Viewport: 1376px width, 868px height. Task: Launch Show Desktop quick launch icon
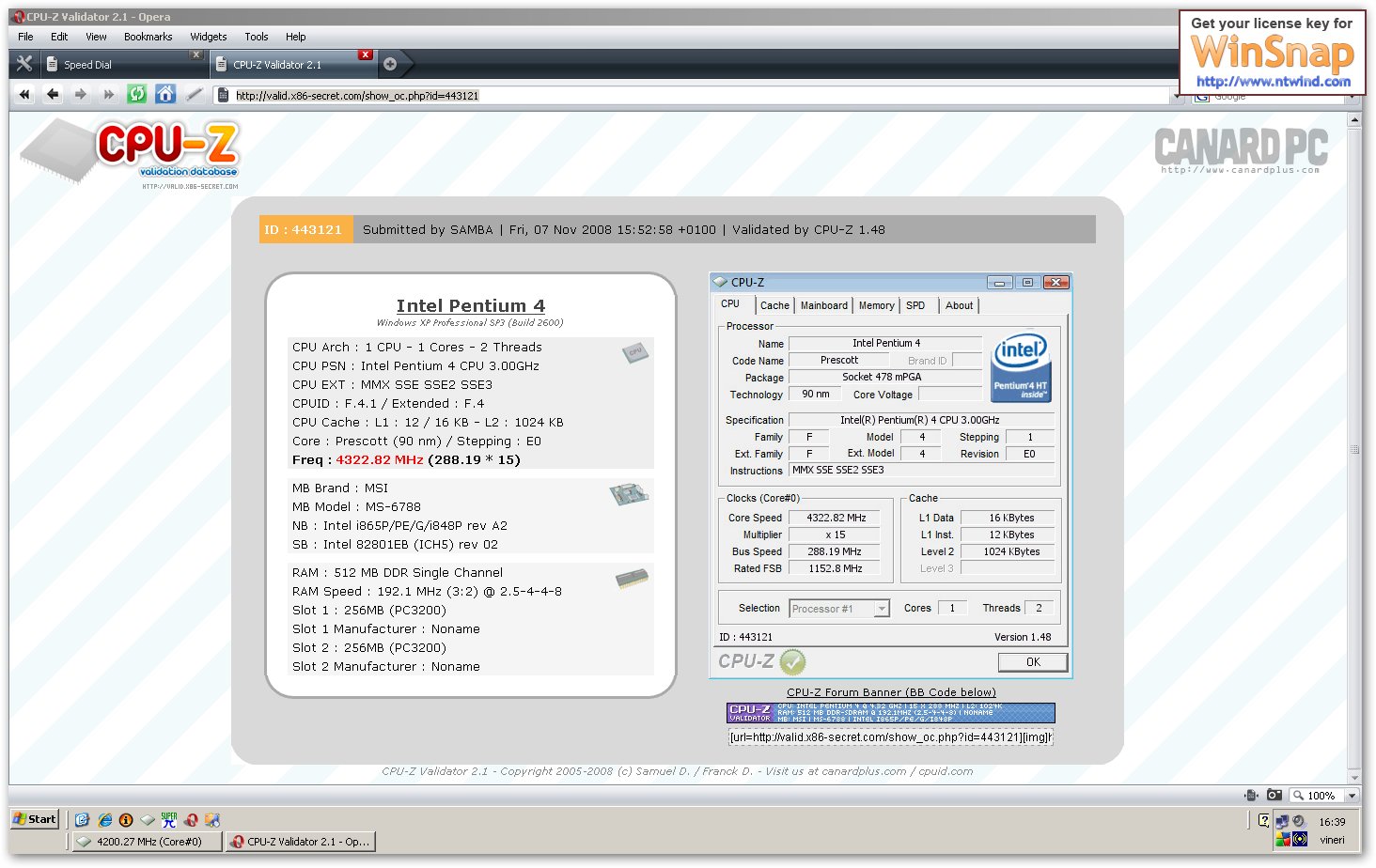(83, 819)
